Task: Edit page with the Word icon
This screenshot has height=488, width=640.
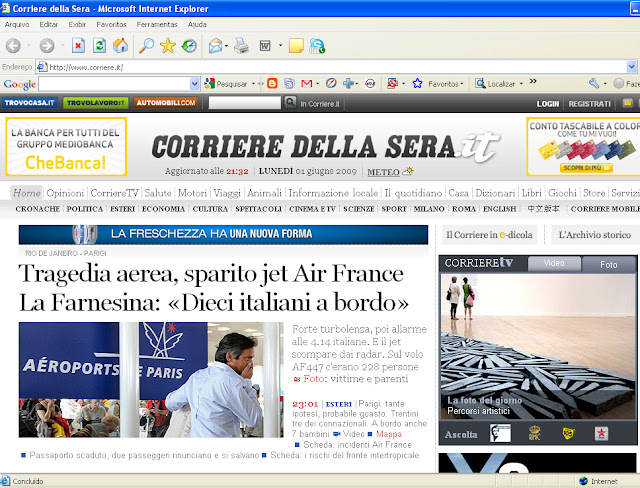Action: pyautogui.click(x=265, y=46)
